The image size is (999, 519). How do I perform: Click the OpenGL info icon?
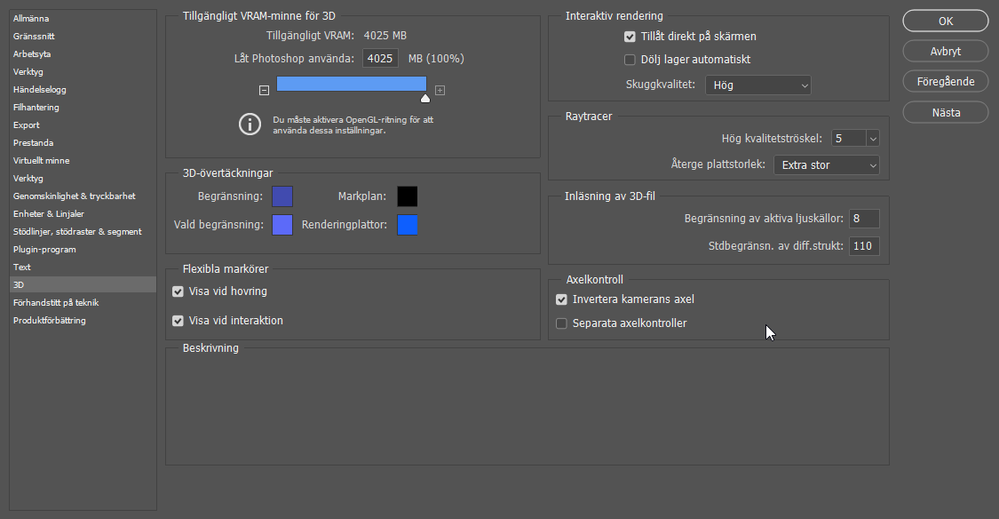tap(249, 124)
